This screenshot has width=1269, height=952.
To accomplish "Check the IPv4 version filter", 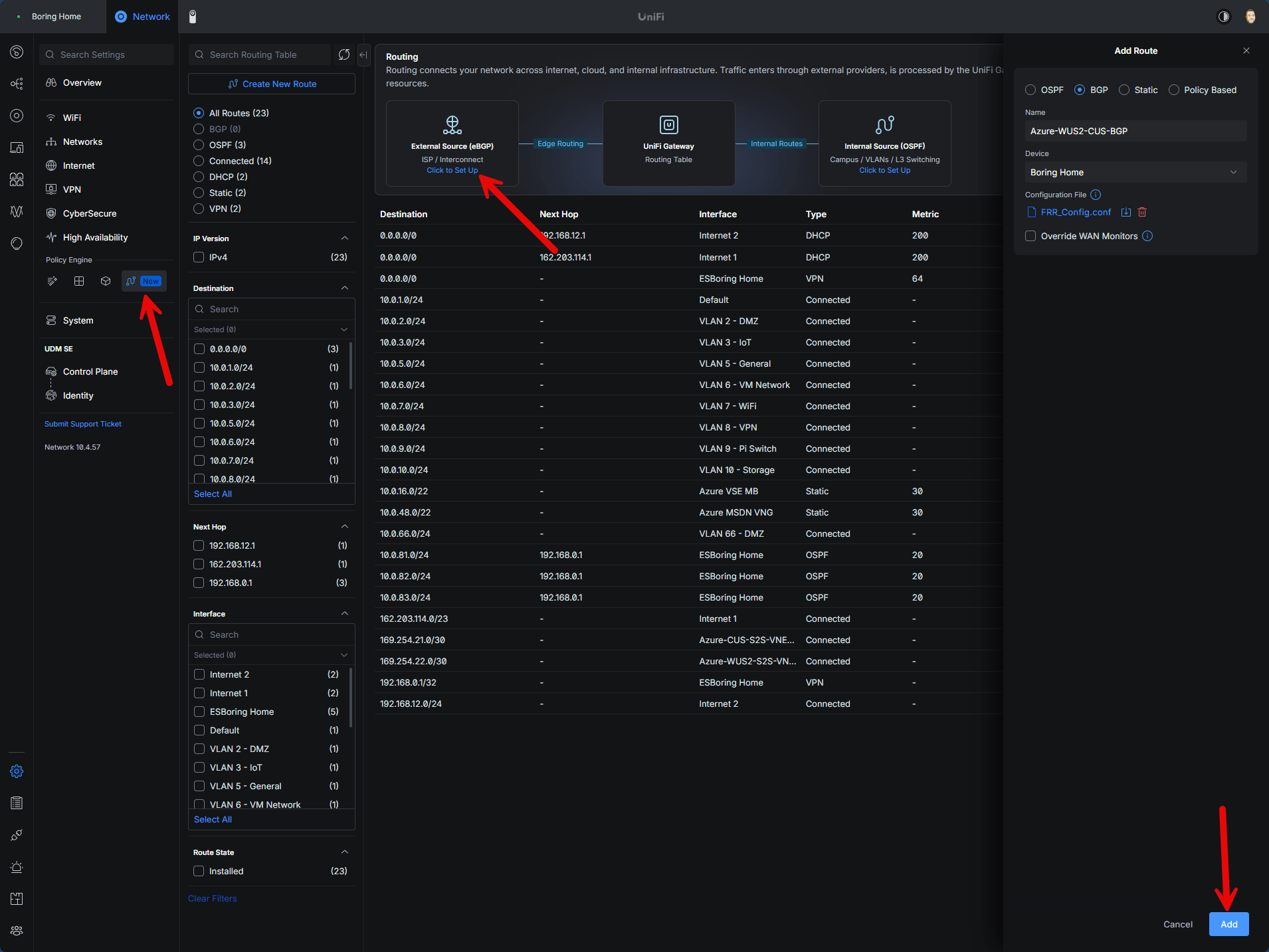I will coord(199,257).
